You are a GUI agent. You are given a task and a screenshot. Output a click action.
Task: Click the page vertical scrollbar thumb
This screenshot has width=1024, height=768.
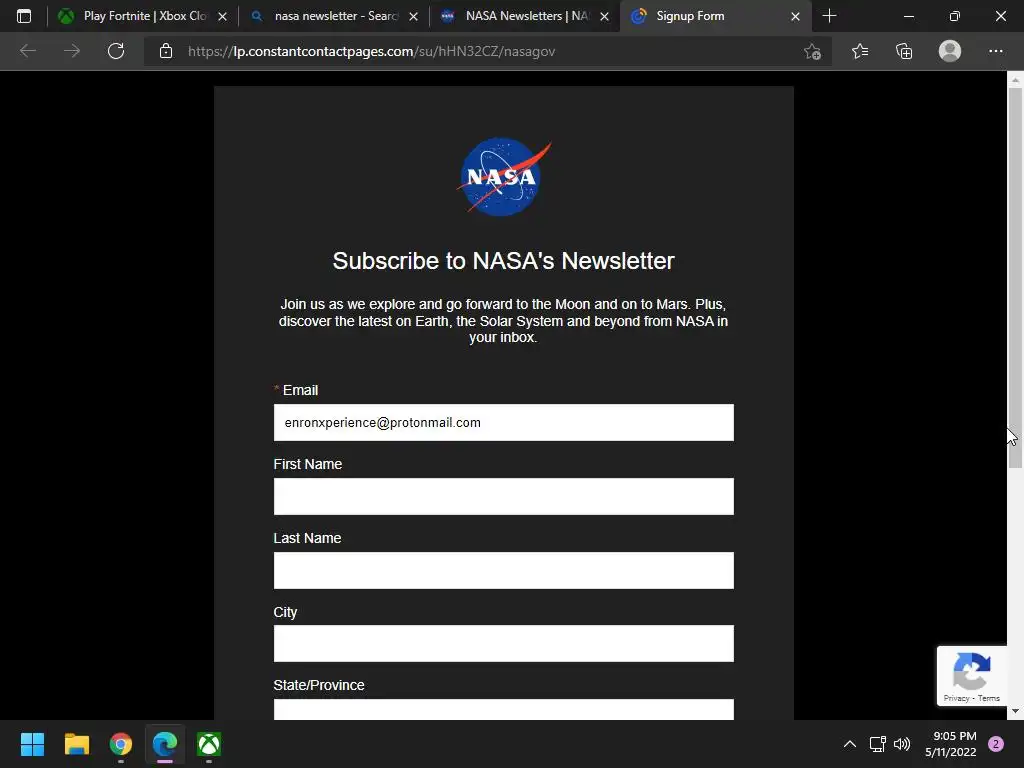click(1015, 278)
